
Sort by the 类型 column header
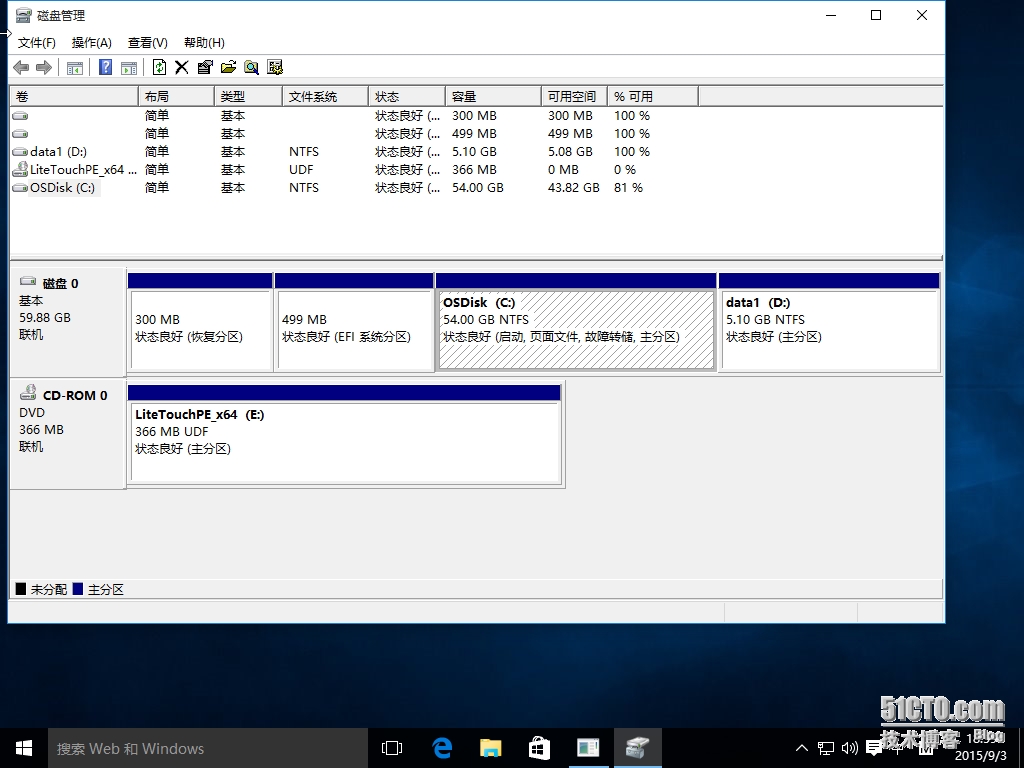(x=248, y=97)
